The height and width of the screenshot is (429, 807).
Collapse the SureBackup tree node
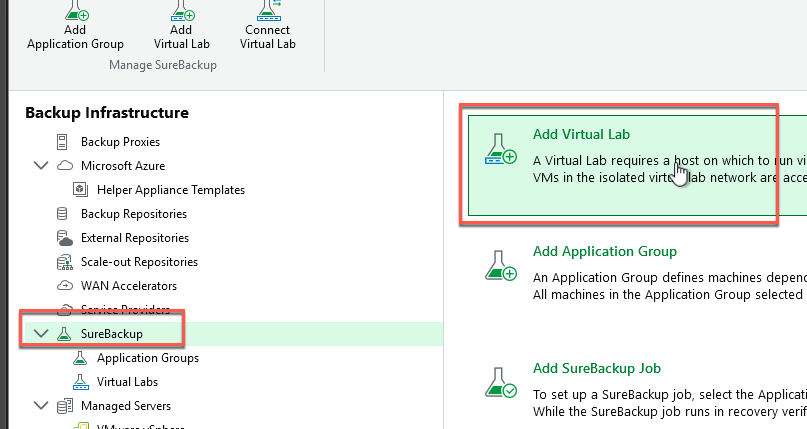(41, 334)
